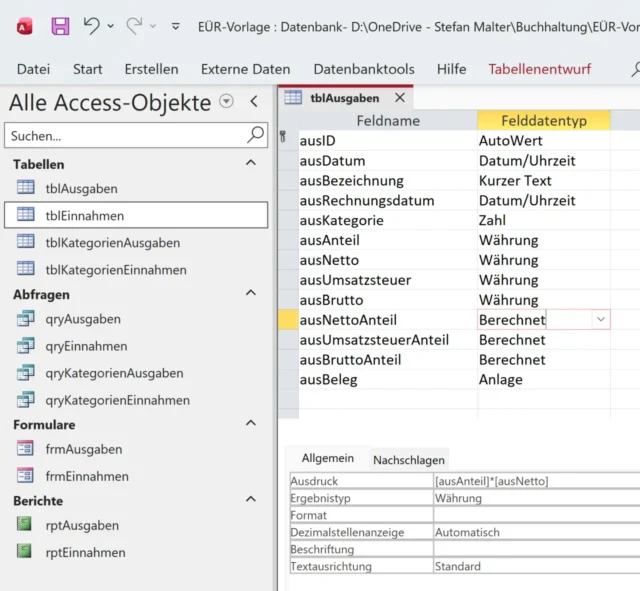
Task: Click the ausDatum field name cell
Action: pyautogui.click(x=388, y=160)
